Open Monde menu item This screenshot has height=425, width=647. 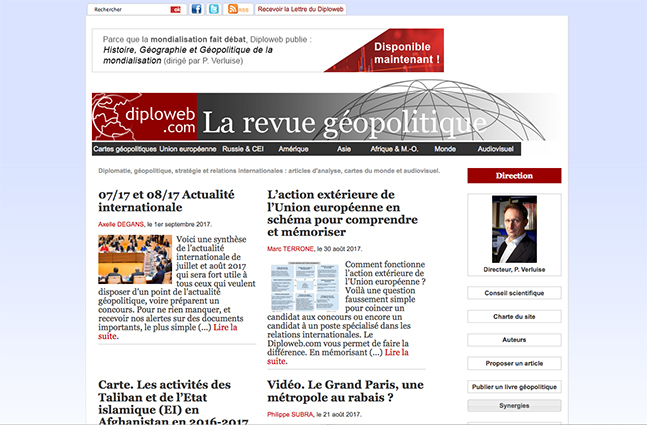(445, 149)
